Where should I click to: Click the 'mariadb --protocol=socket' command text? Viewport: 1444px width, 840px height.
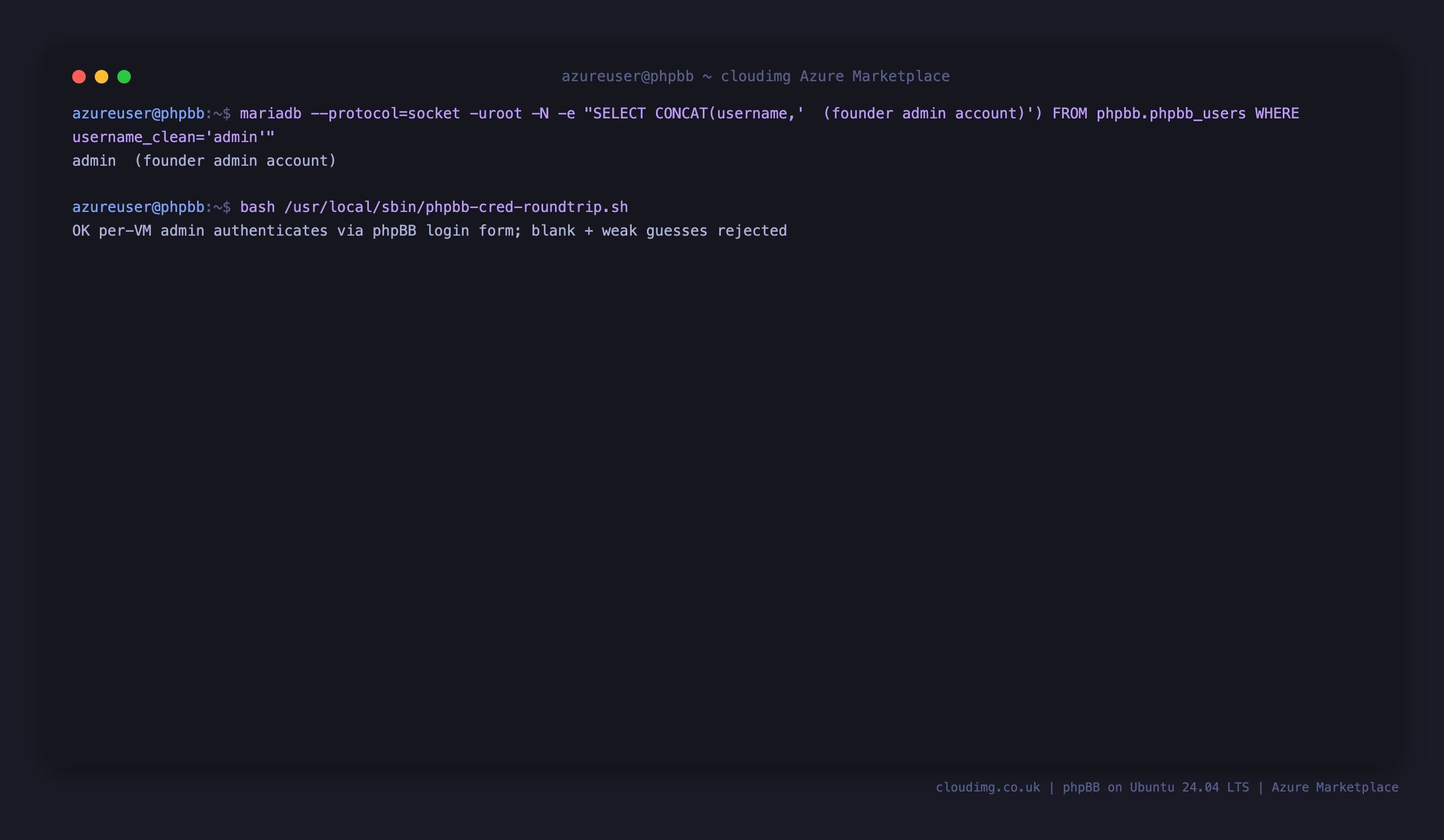[350, 113]
